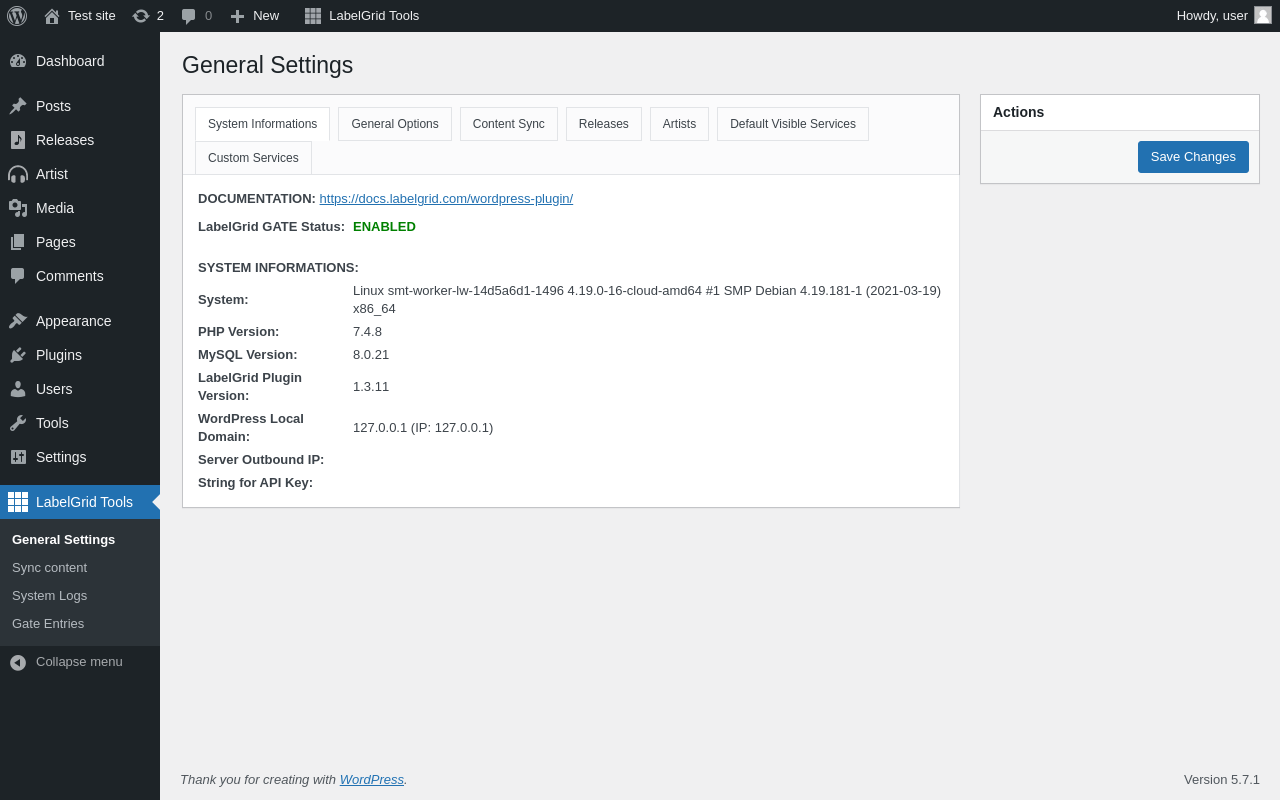Click the user avatar in top bar
Screen dimensions: 1280x800
tap(1263, 16)
